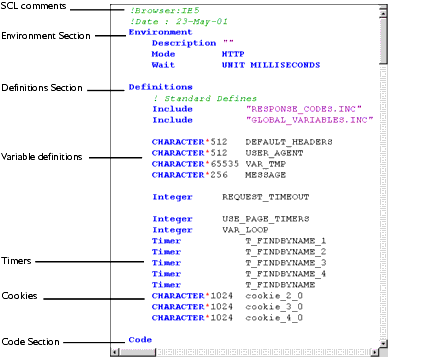Click the DEFAULT_HEADERS variable name

pyautogui.click(x=289, y=142)
